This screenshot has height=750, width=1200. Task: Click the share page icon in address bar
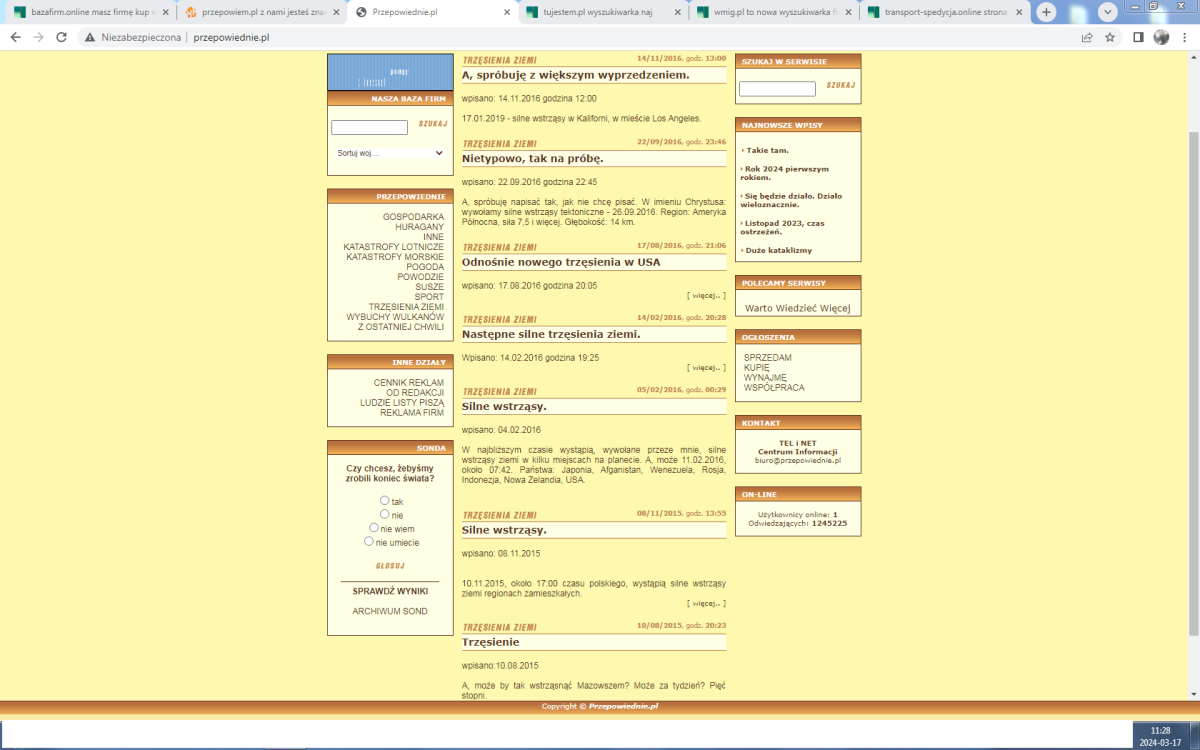[x=1087, y=37]
